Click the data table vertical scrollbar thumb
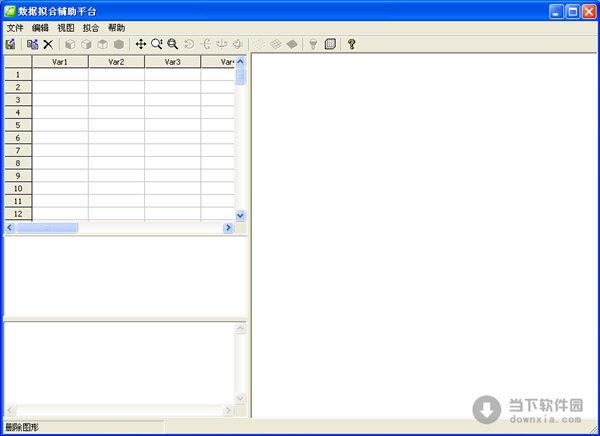This screenshot has height=436, width=600. [x=240, y=77]
